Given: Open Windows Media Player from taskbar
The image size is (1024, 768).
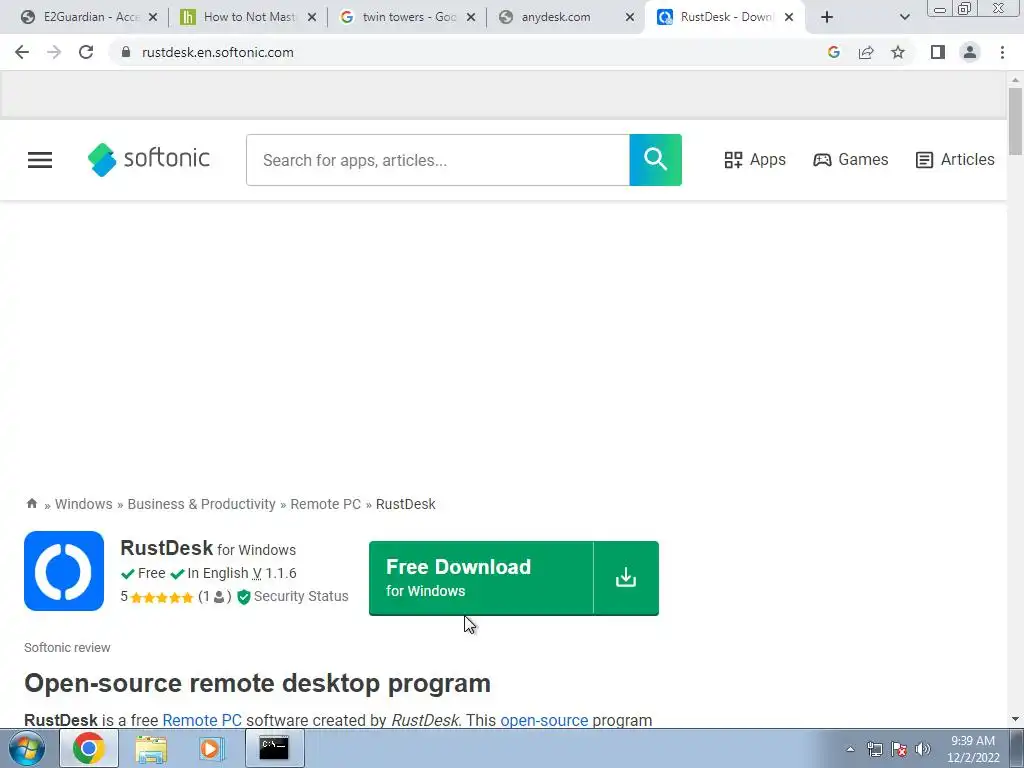Looking at the screenshot, I should pos(212,748).
